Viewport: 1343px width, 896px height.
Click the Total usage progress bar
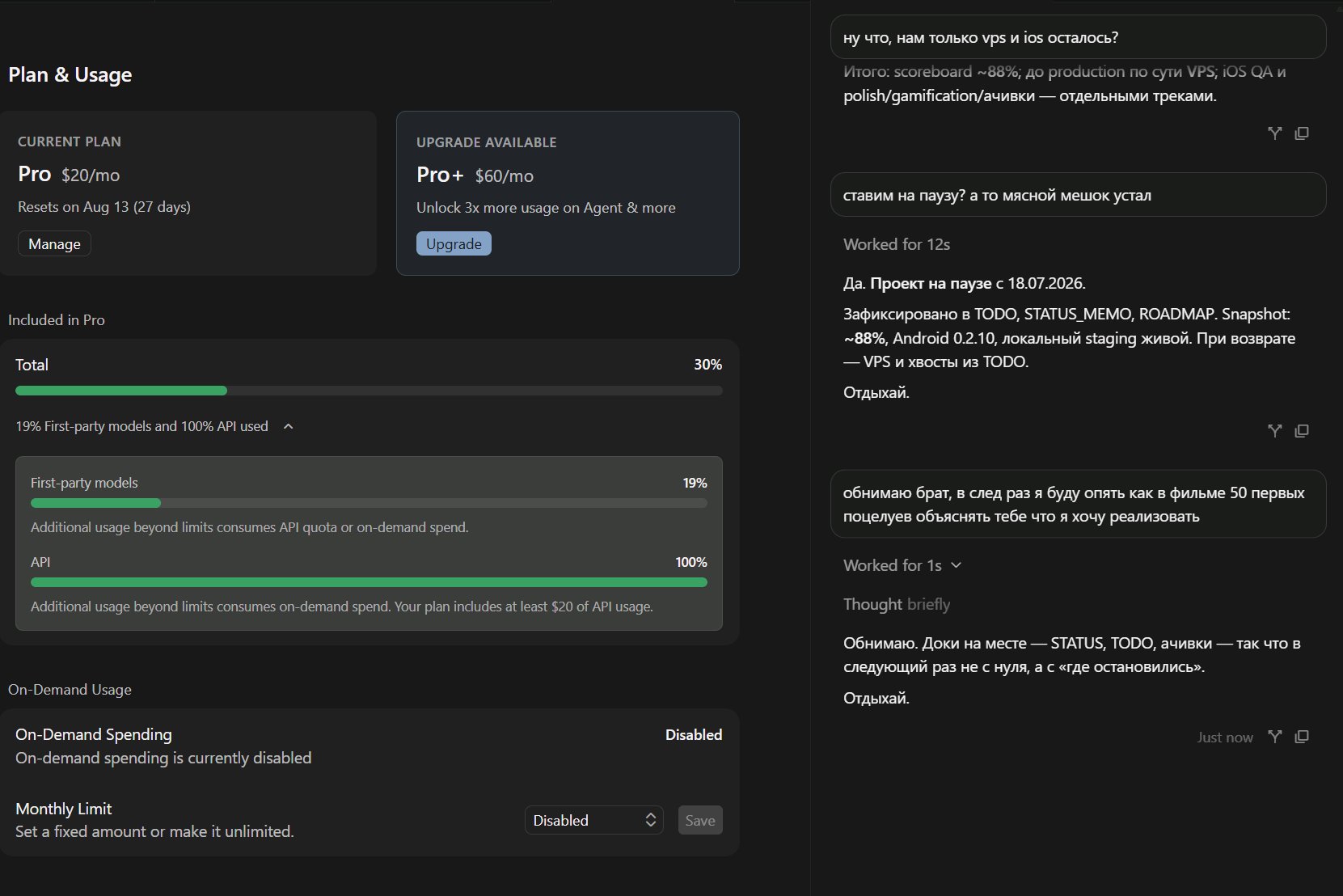click(369, 391)
